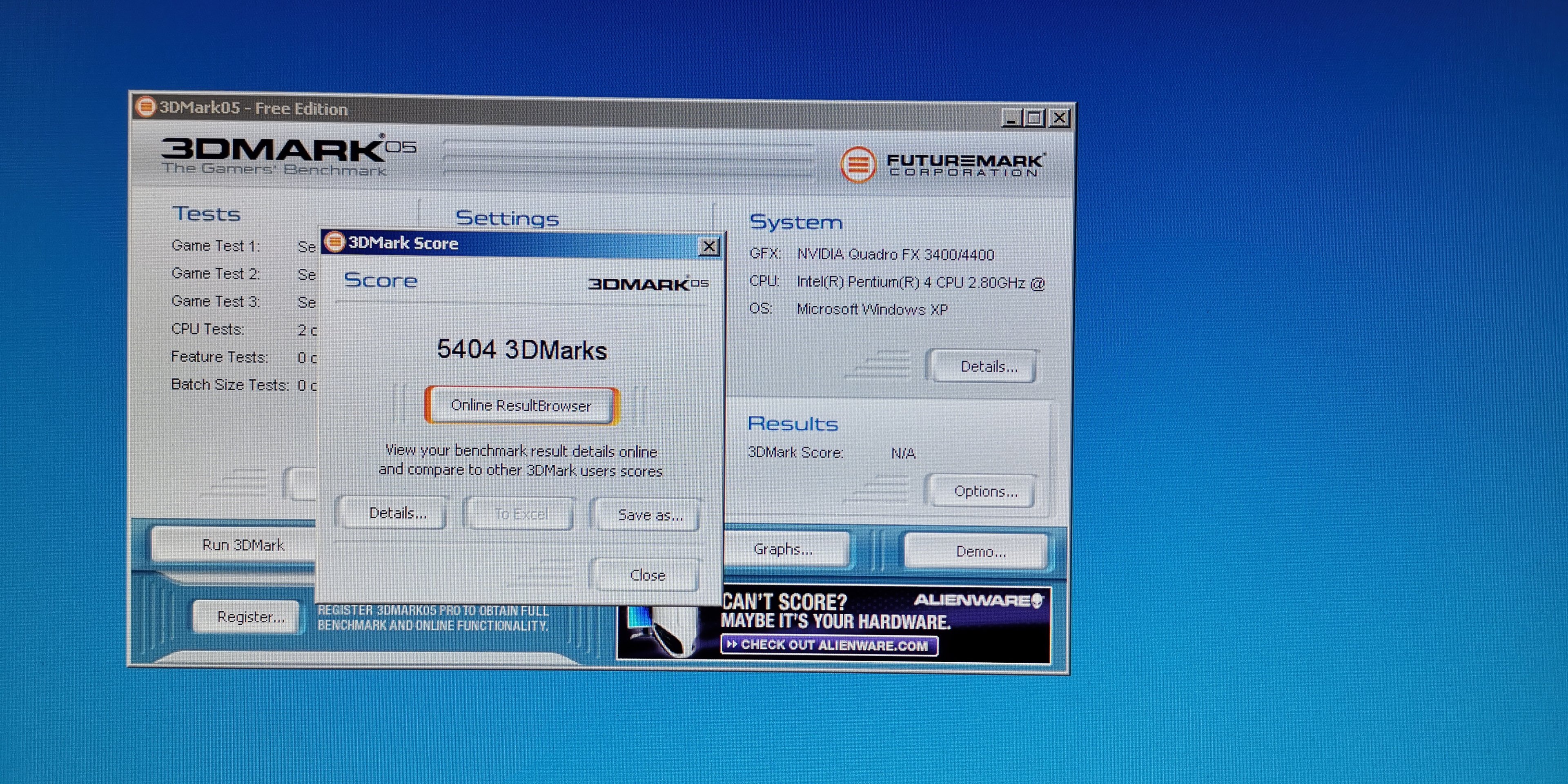Open the Online ResultBrowser
The image size is (1568, 784).
(521, 405)
